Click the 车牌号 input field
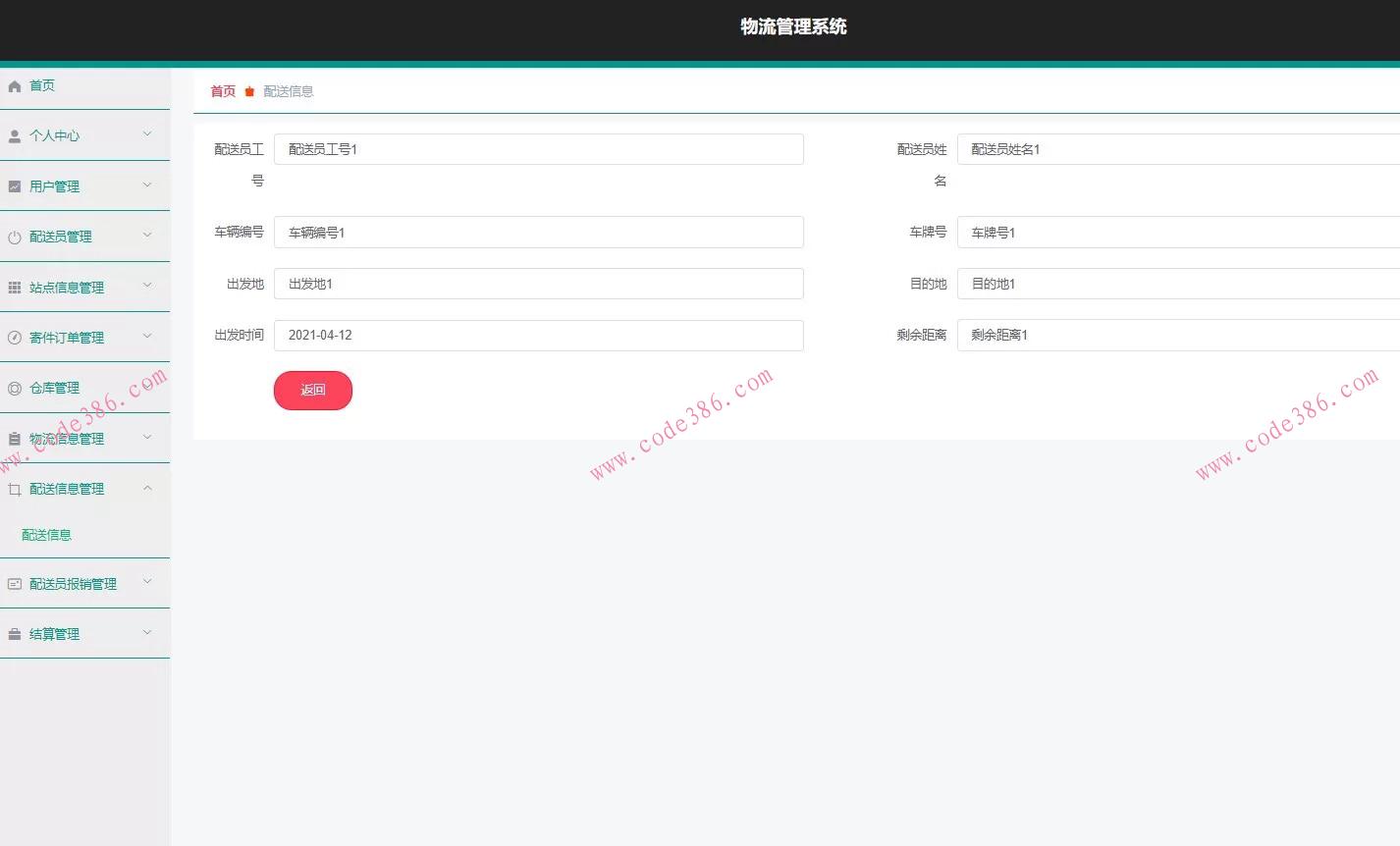The height and width of the screenshot is (846, 1400). point(1178,233)
